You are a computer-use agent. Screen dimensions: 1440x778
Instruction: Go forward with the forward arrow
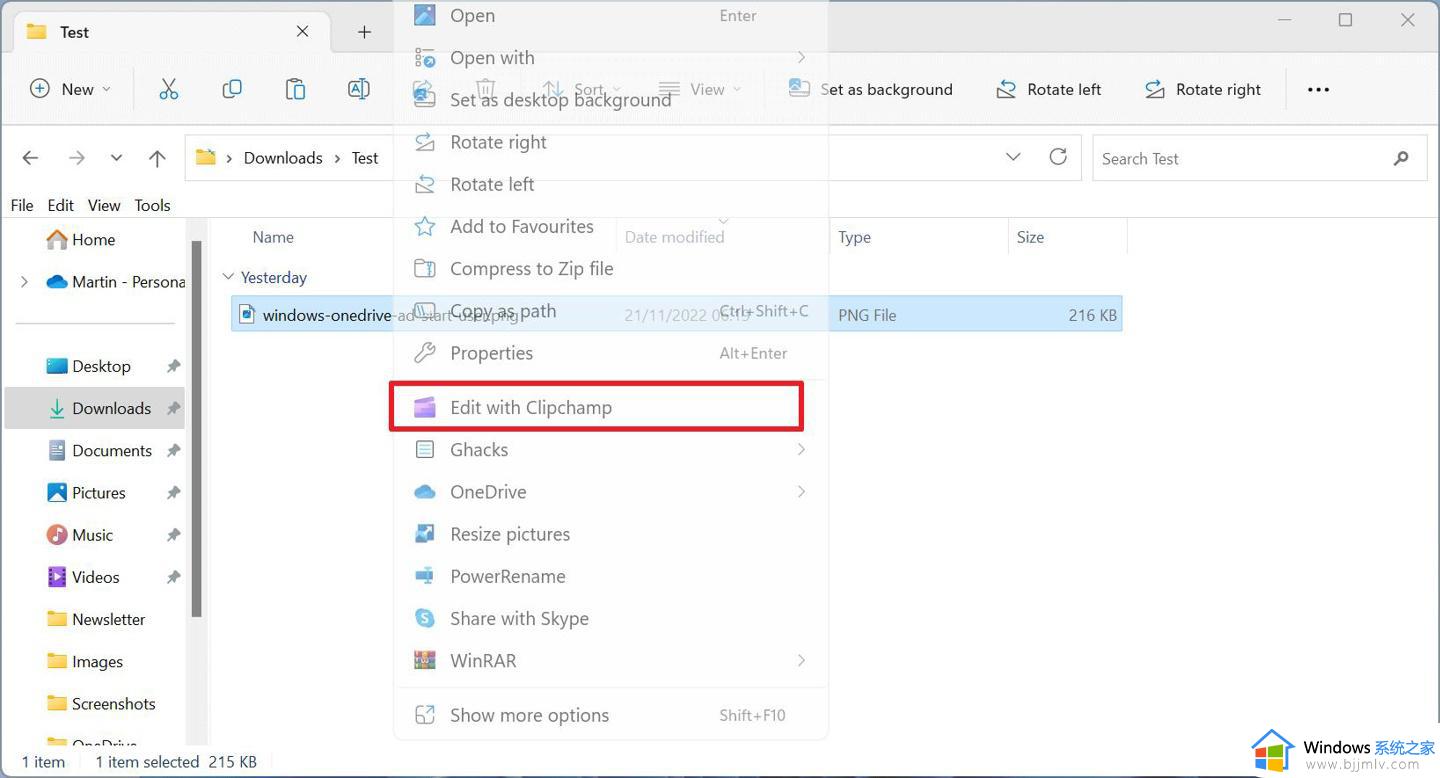[x=76, y=158]
